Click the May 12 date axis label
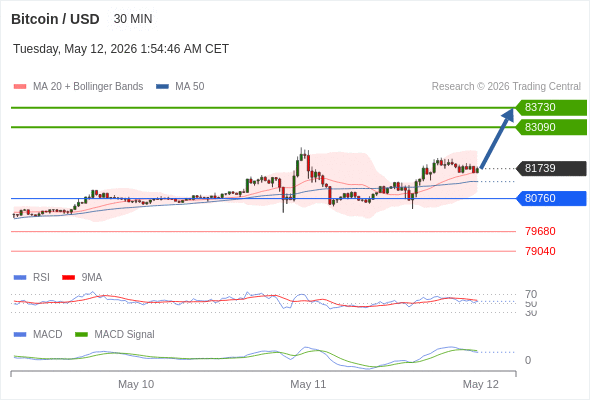590x400 pixels. click(x=481, y=384)
